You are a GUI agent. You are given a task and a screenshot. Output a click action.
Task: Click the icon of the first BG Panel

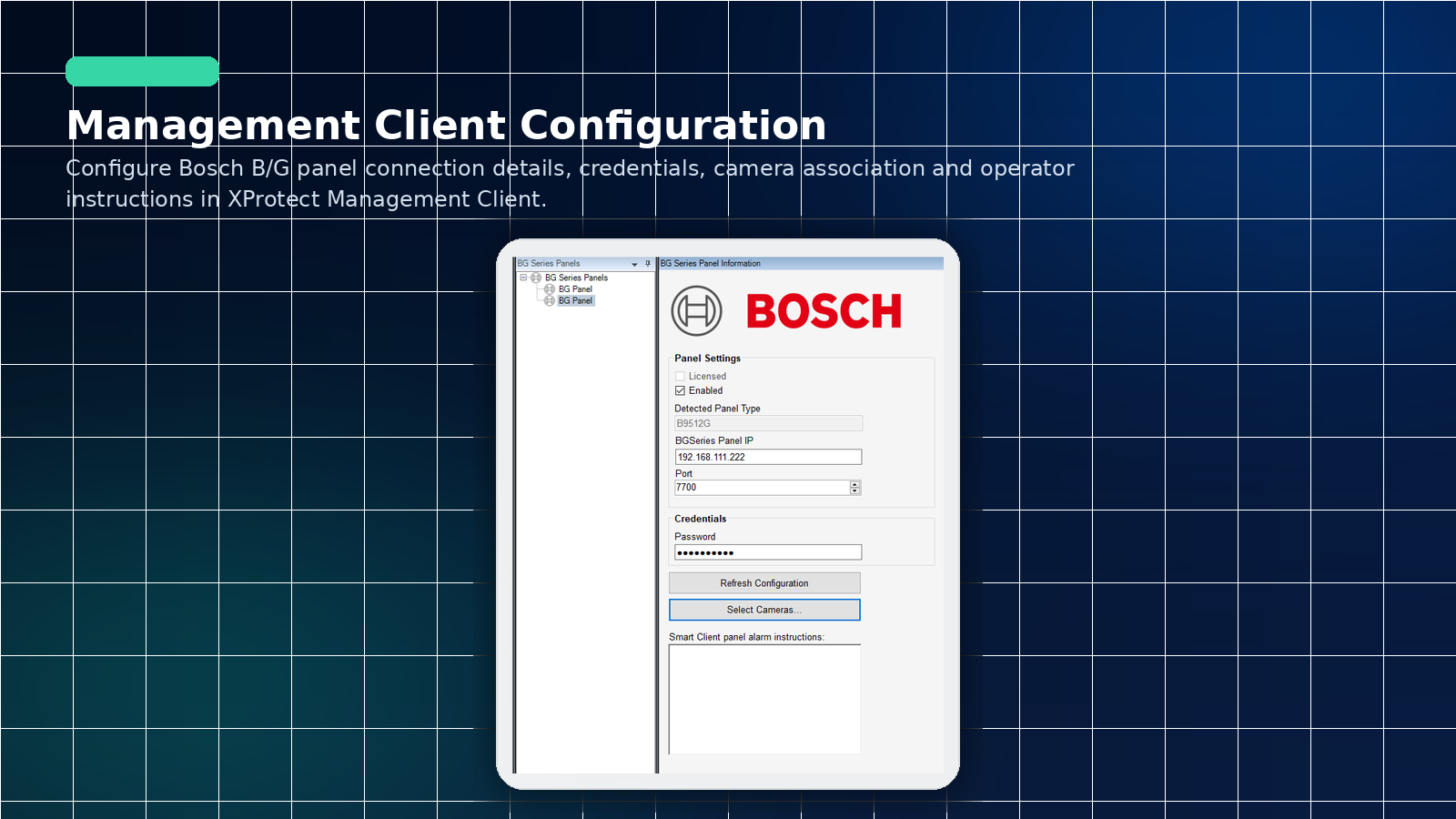550,289
